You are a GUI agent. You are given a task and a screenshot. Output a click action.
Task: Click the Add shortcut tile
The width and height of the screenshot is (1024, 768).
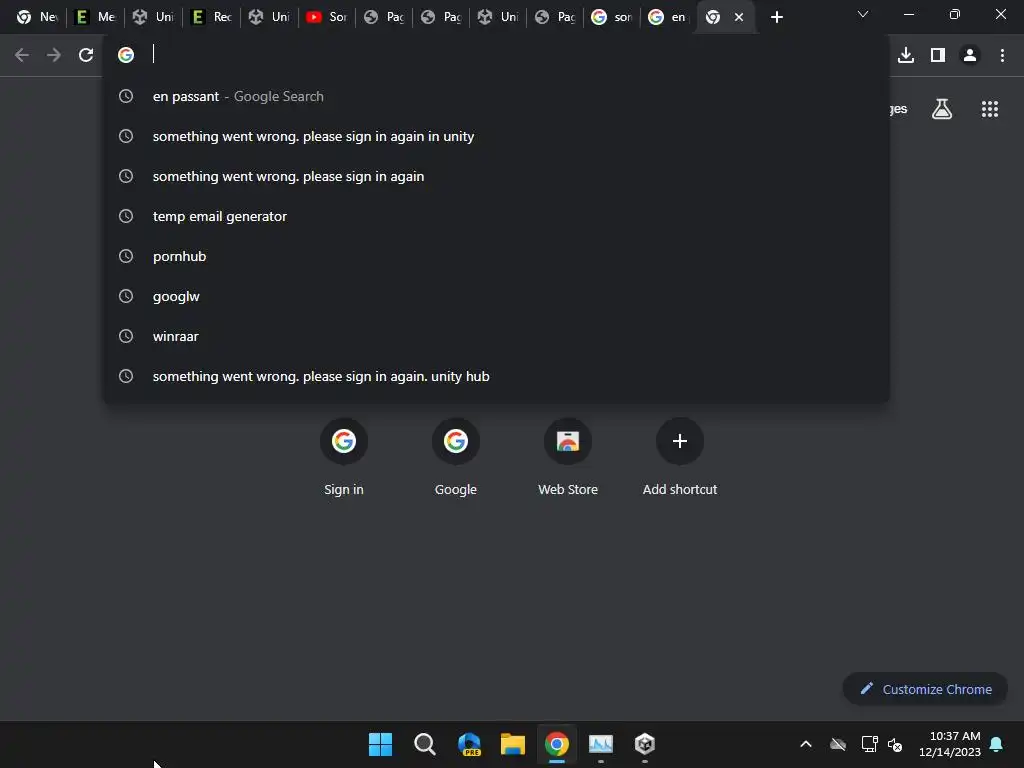pos(680,457)
